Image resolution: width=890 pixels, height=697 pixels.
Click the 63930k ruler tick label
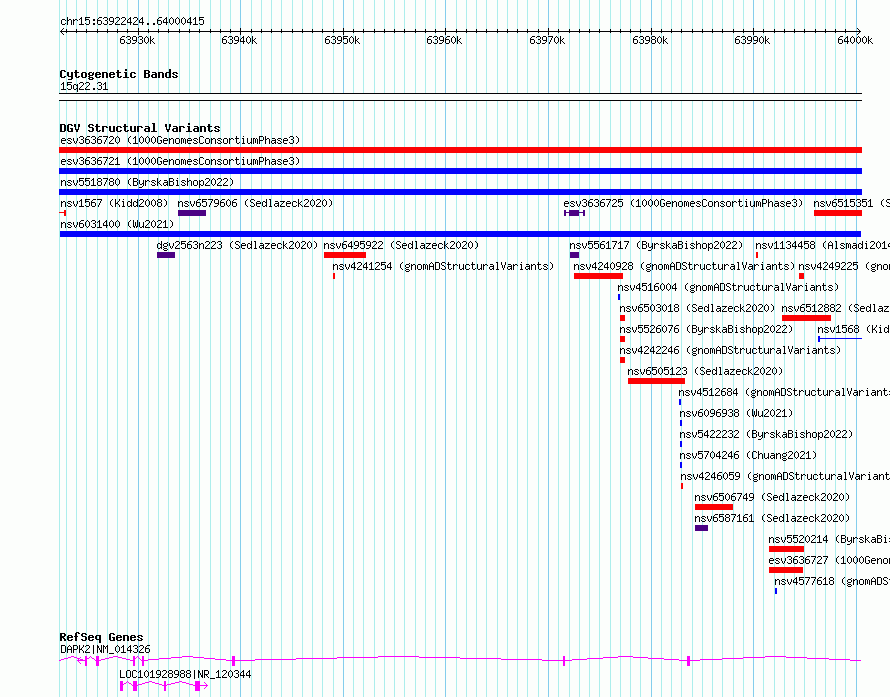coord(137,40)
